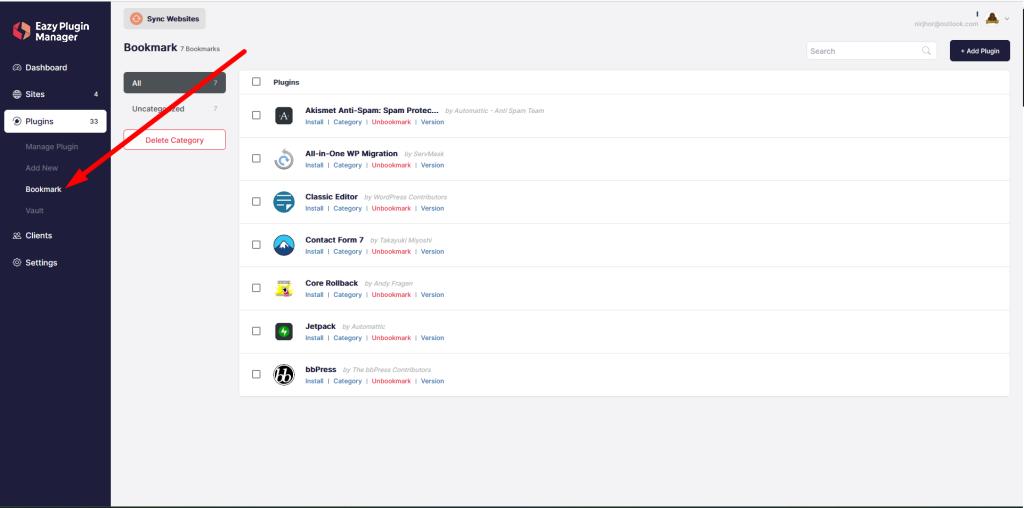Click Category link for bbPress
The width and height of the screenshot is (1024, 508).
click(x=347, y=381)
